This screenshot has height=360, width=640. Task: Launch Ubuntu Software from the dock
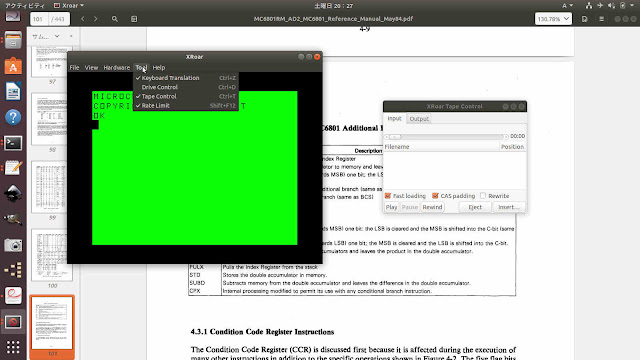tap(13, 66)
